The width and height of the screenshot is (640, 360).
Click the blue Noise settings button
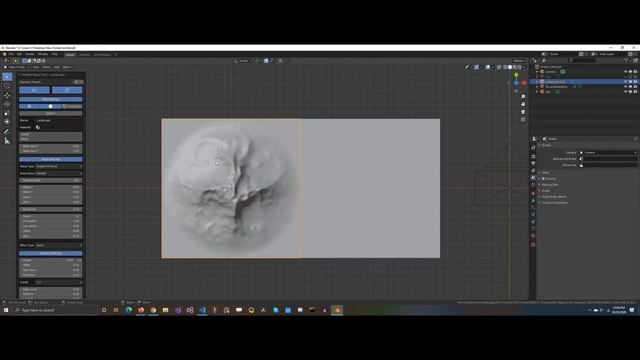[51, 159]
